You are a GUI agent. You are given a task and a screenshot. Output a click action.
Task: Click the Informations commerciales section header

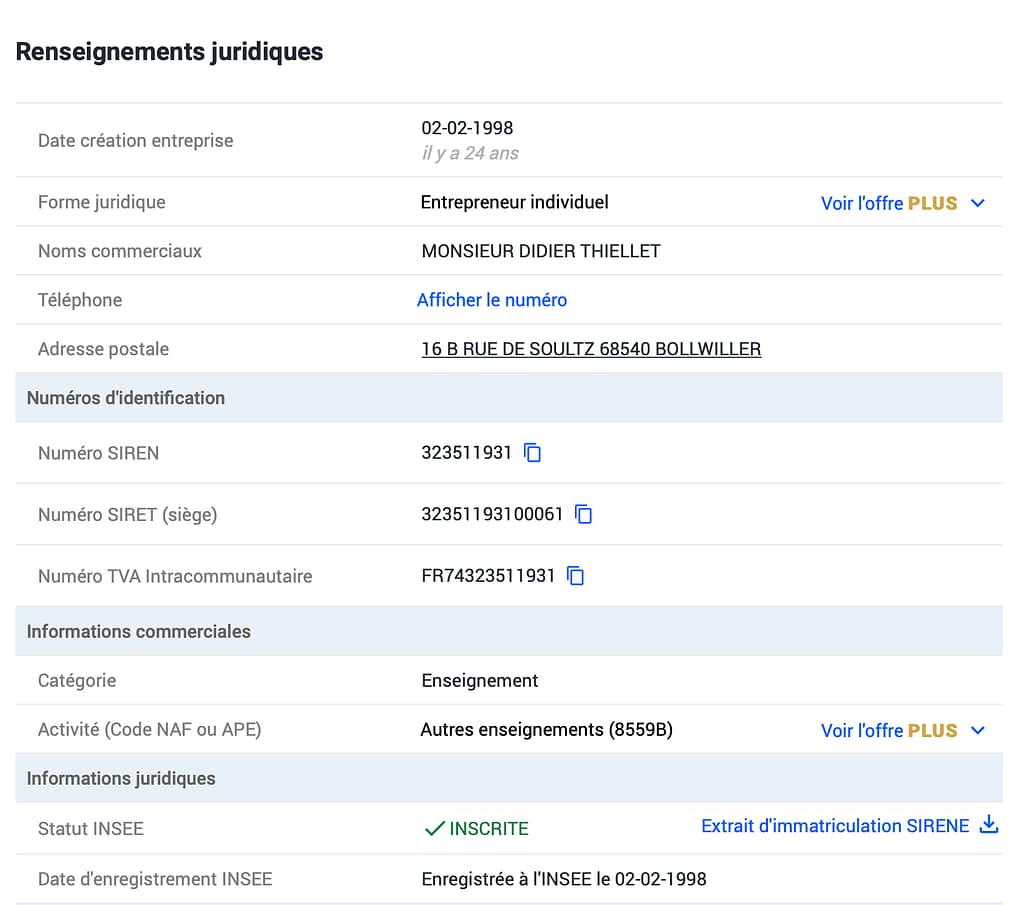coord(139,632)
